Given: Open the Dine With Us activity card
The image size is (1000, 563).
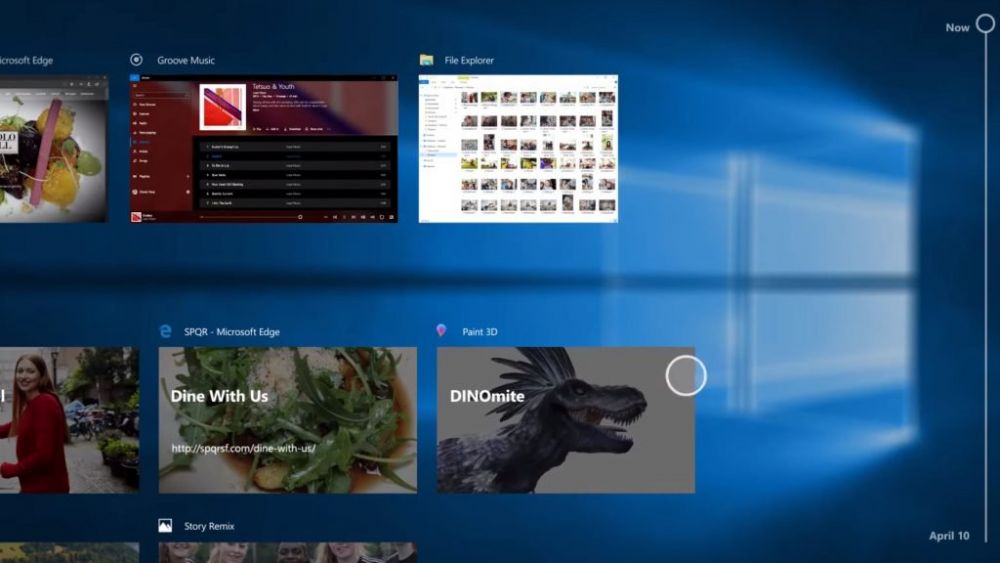Looking at the screenshot, I should (288, 420).
